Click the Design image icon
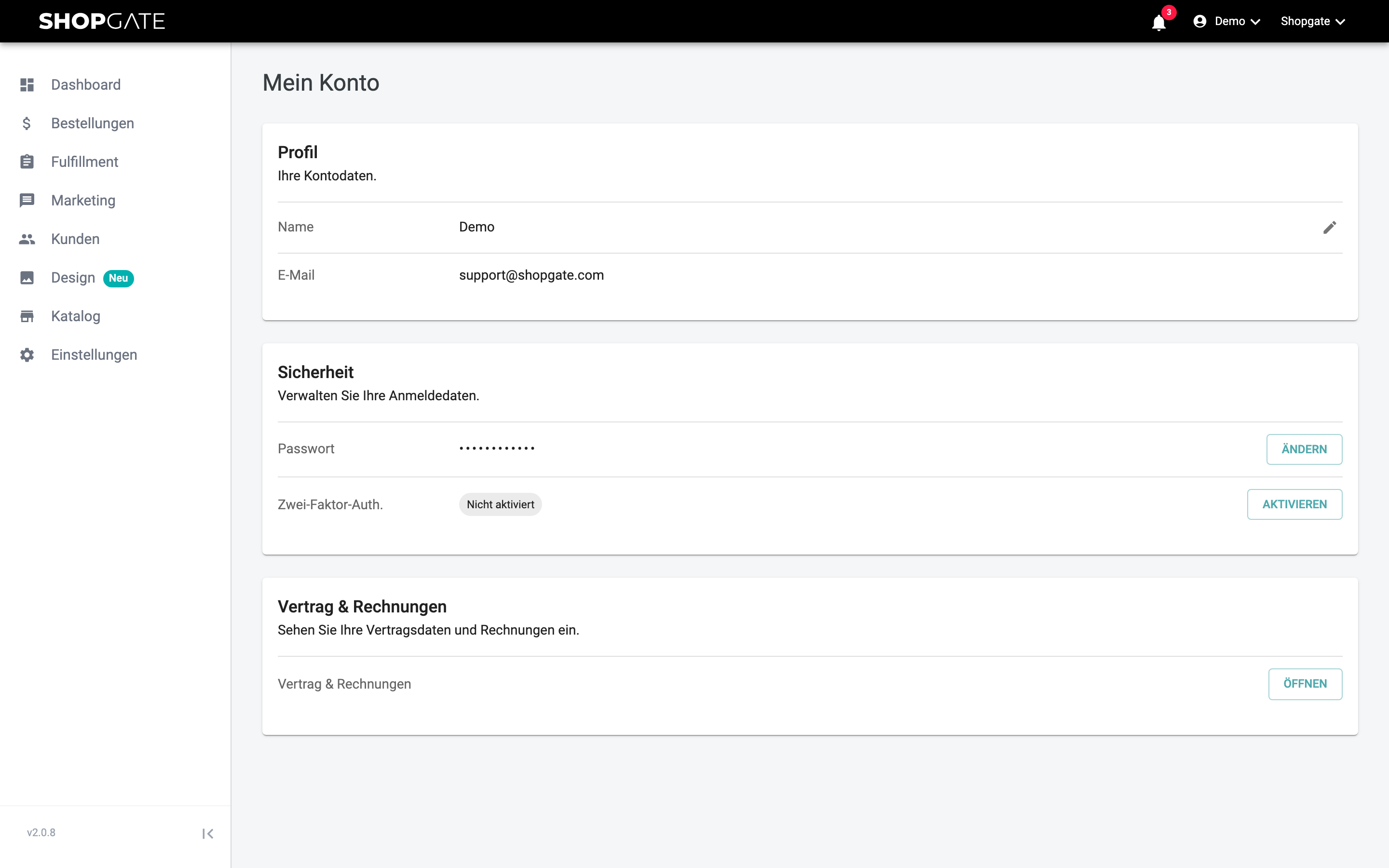 click(x=27, y=278)
